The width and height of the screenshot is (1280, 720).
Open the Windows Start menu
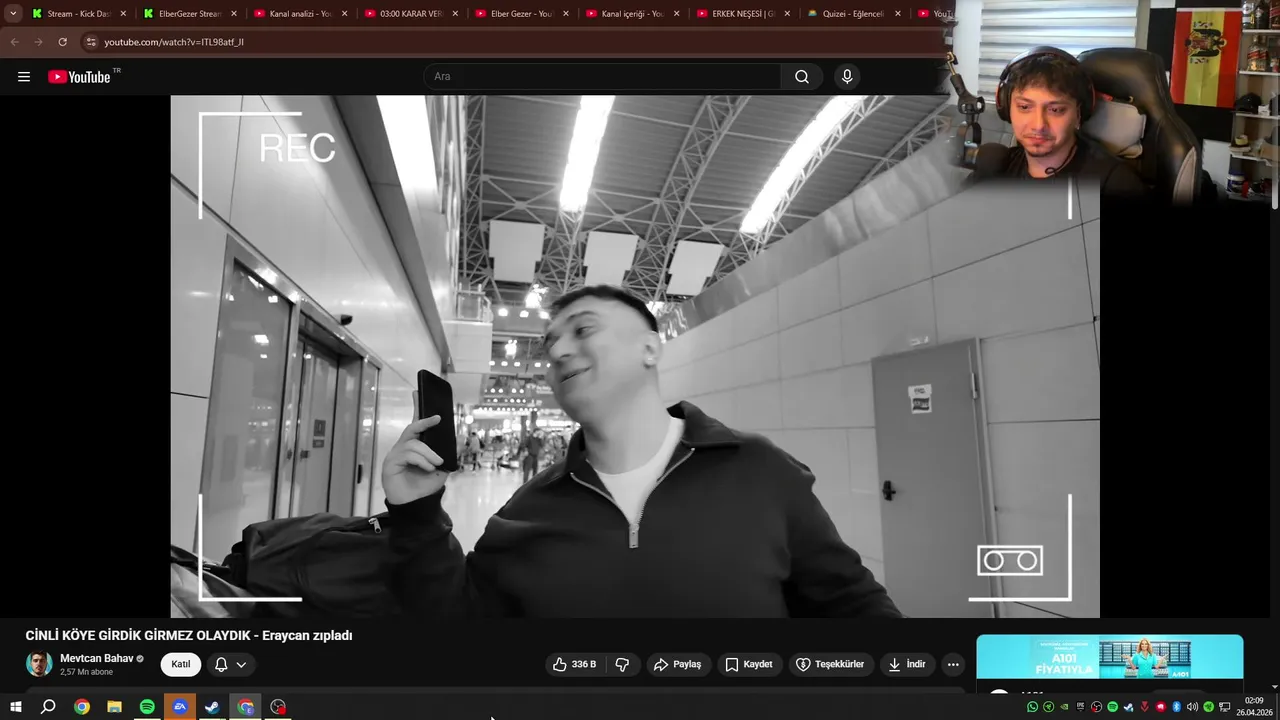[15, 707]
